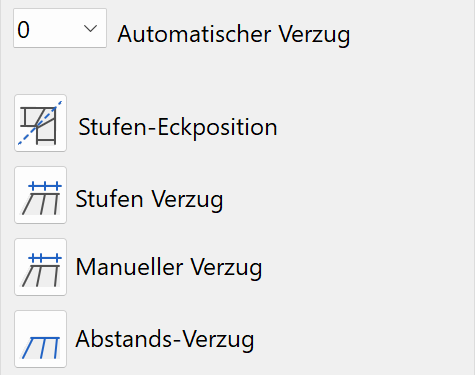Activate the Manueller Verzug icon
This screenshot has height=375, width=475.
40,267
